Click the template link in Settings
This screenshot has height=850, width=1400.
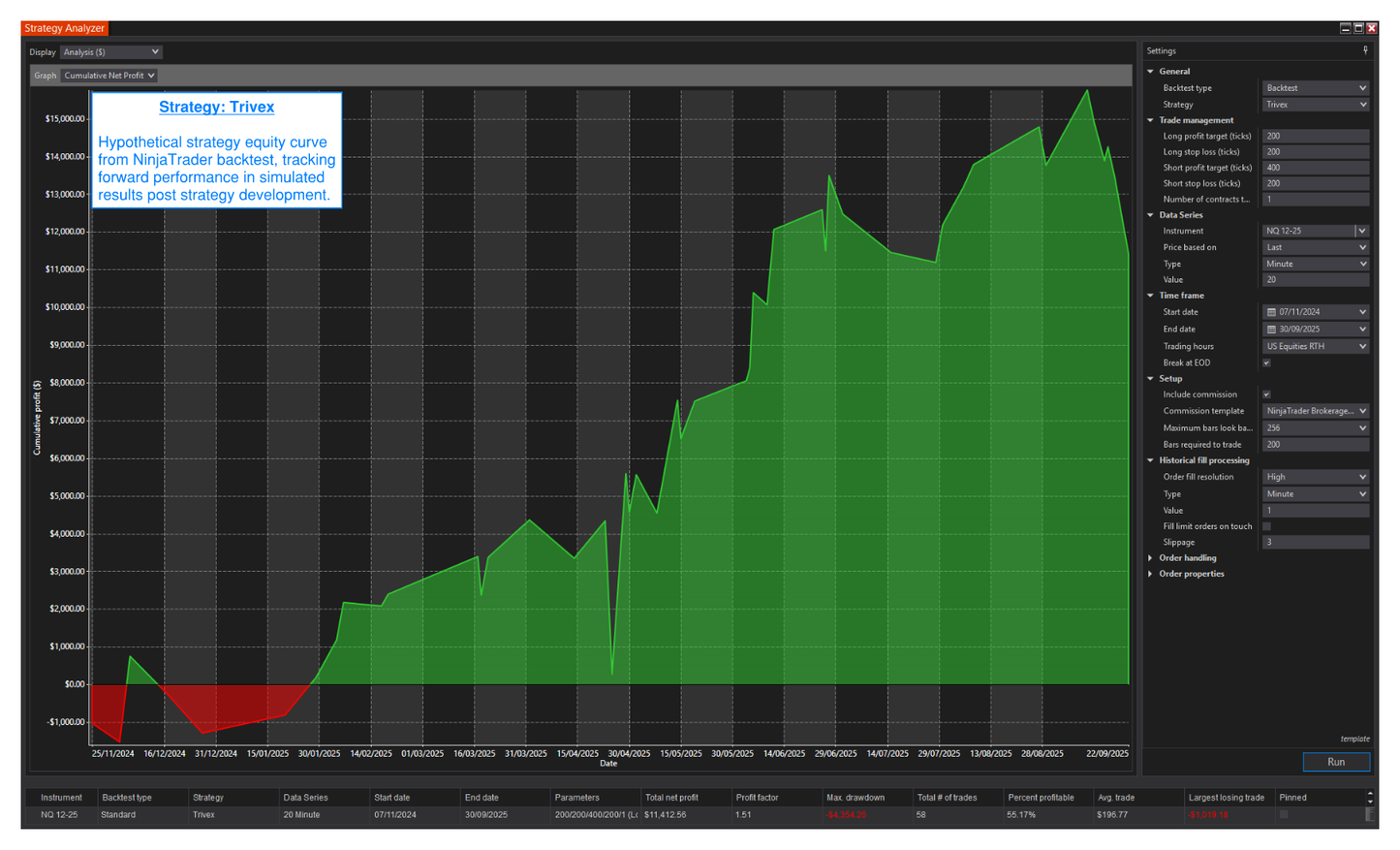click(x=1354, y=739)
